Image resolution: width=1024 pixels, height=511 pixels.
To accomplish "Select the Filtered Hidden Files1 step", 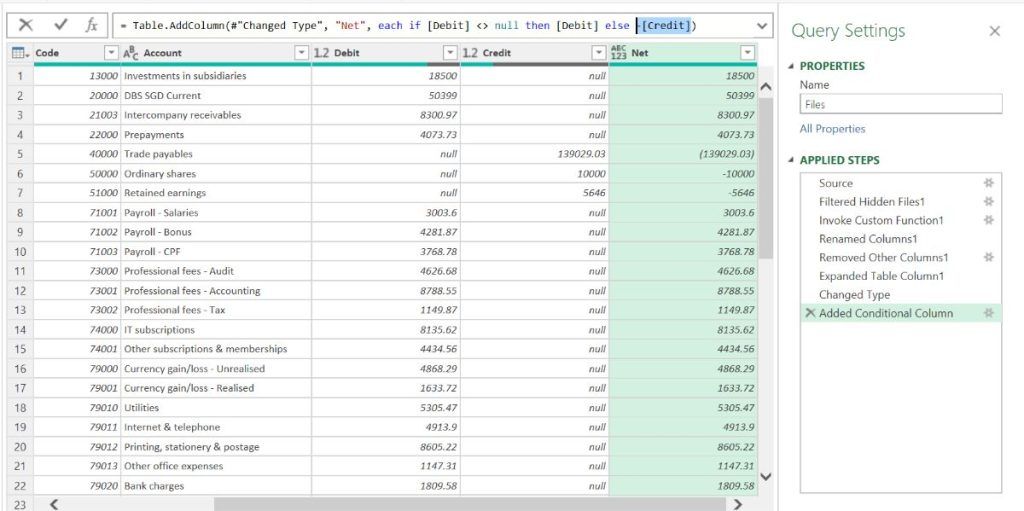I will (901, 202).
